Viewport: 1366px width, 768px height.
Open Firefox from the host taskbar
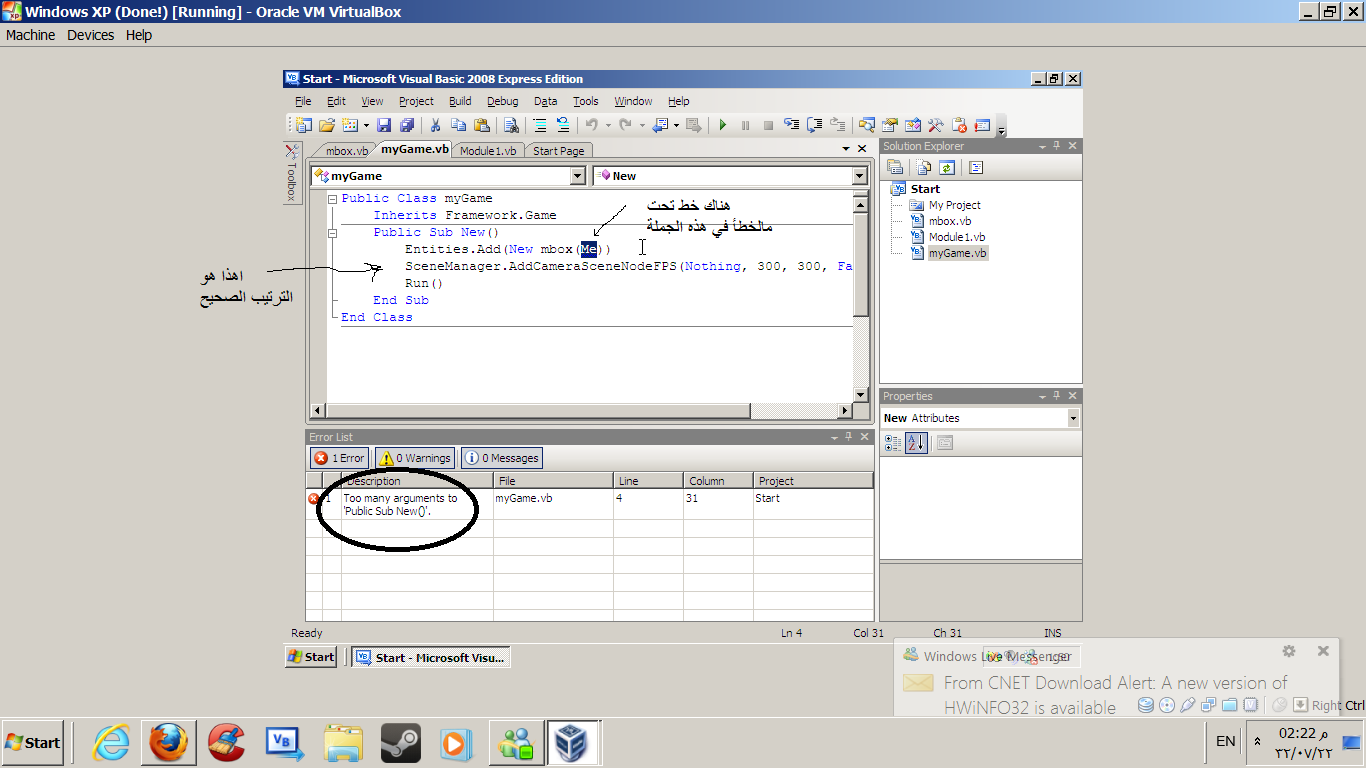pos(168,743)
